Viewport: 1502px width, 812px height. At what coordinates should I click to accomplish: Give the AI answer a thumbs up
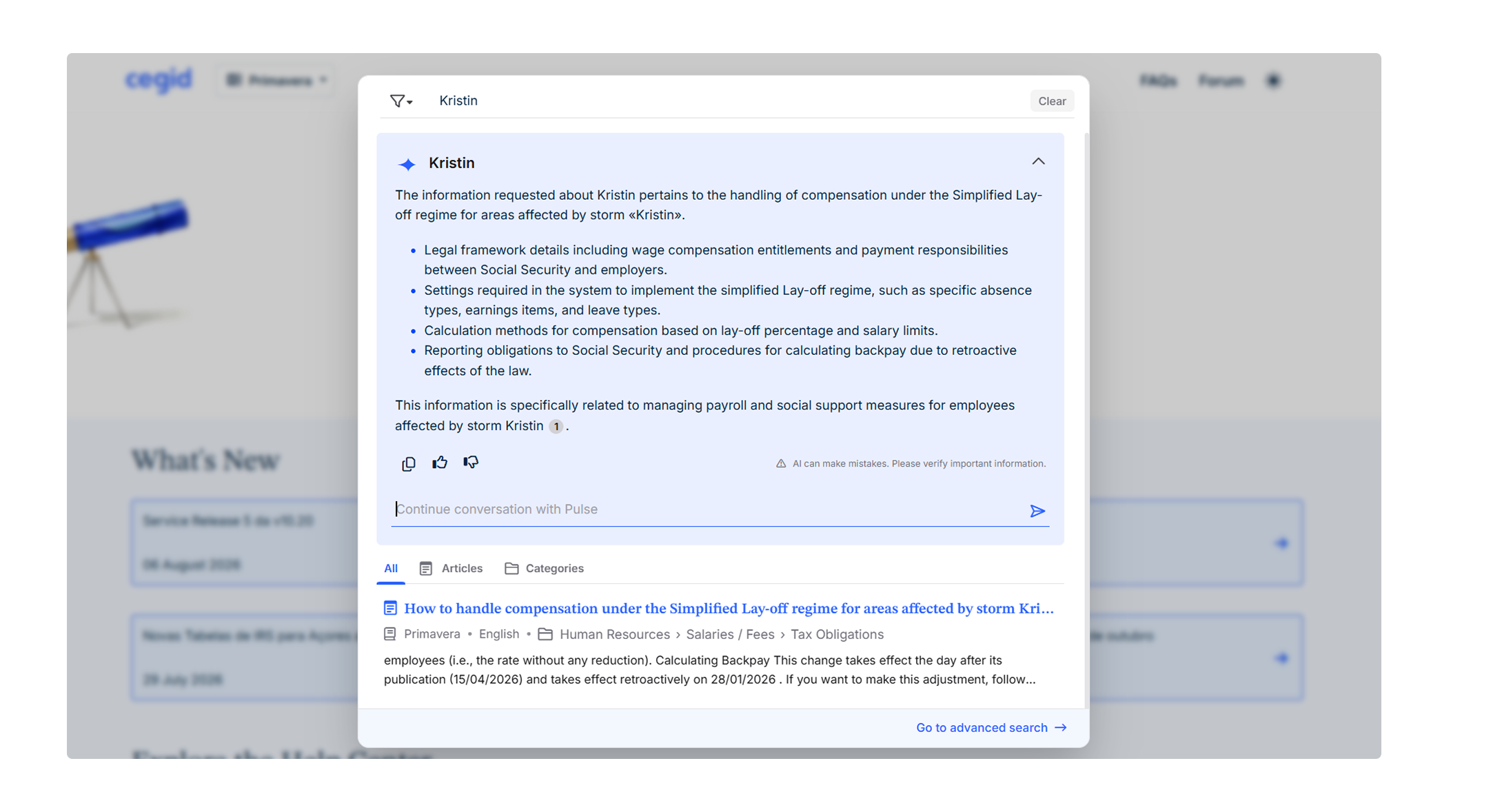pos(440,463)
